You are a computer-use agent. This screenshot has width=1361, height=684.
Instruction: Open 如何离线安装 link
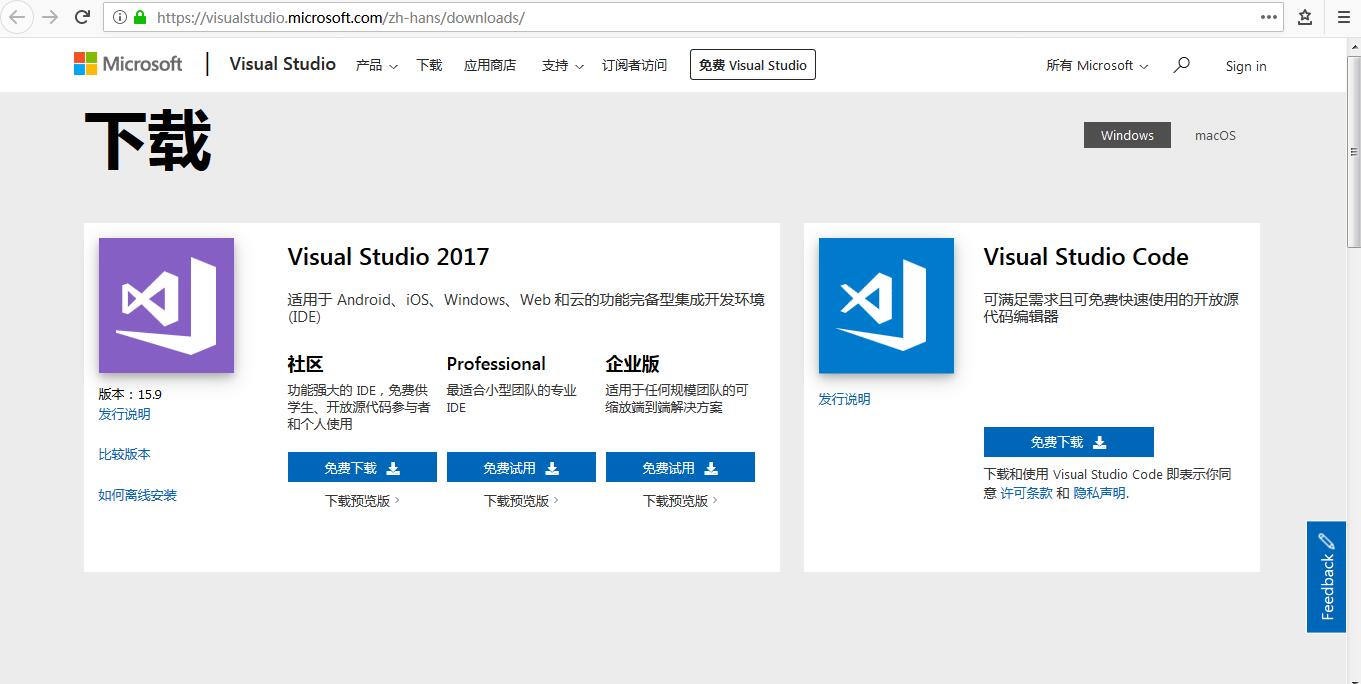(137, 495)
